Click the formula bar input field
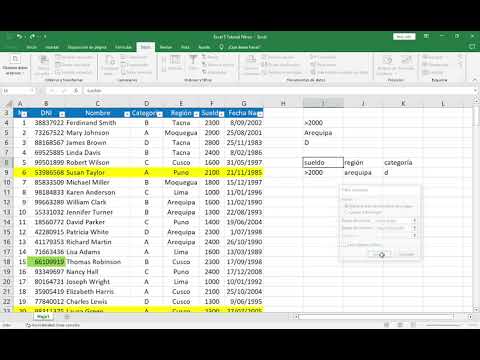 277,90
